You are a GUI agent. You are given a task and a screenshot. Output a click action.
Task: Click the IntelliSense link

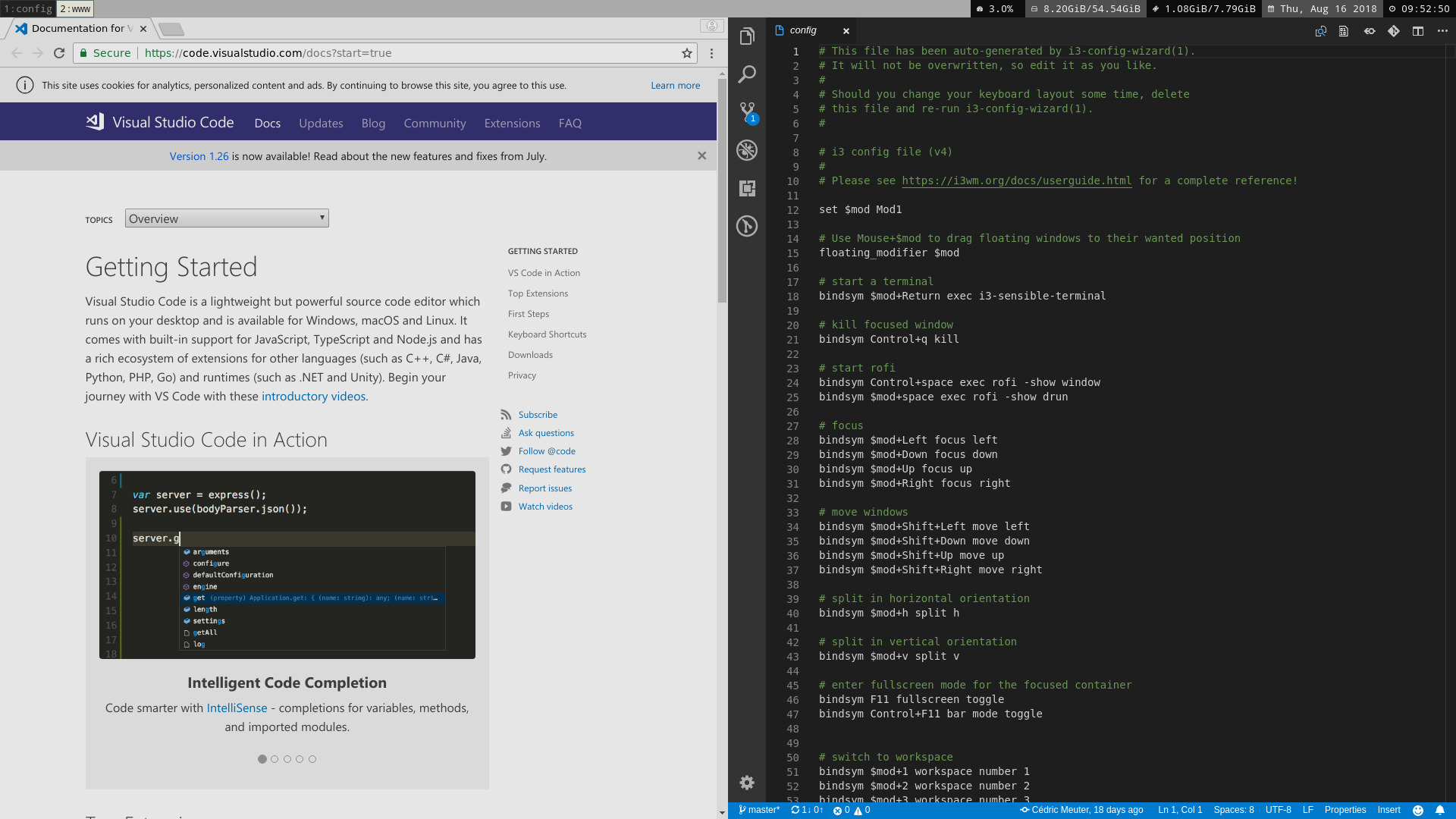237,708
